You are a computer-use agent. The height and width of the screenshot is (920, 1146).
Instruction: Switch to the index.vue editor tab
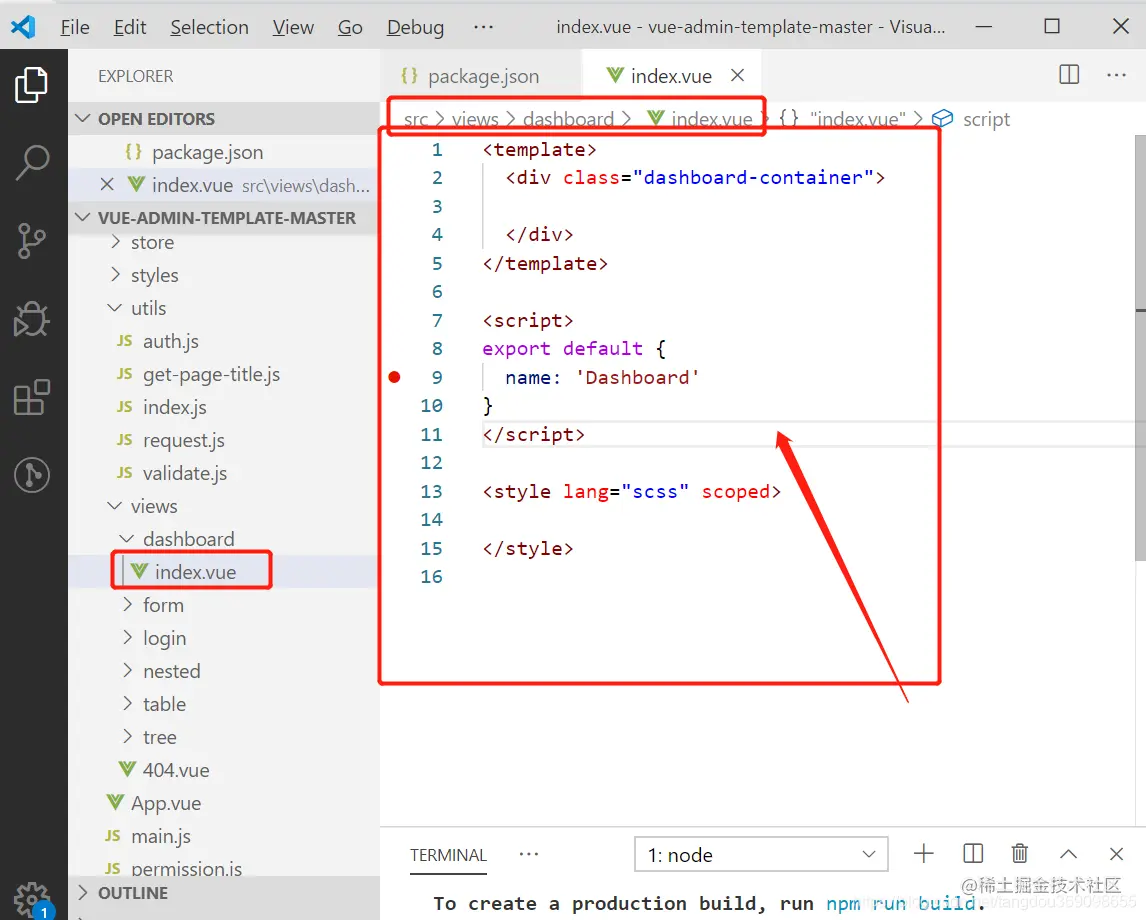pos(671,76)
